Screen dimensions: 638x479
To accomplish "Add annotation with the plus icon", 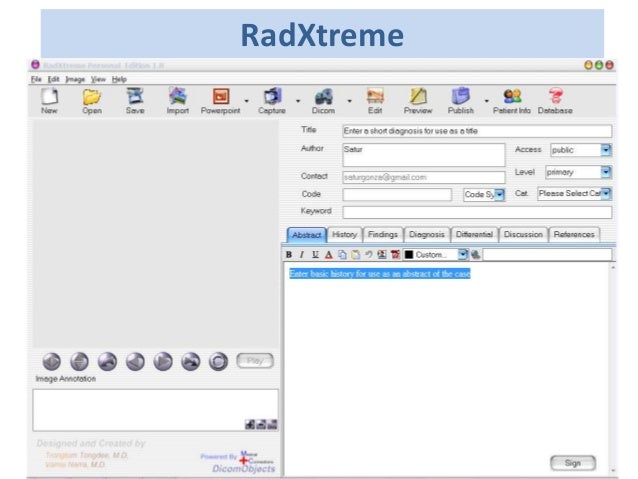I will click(250, 425).
